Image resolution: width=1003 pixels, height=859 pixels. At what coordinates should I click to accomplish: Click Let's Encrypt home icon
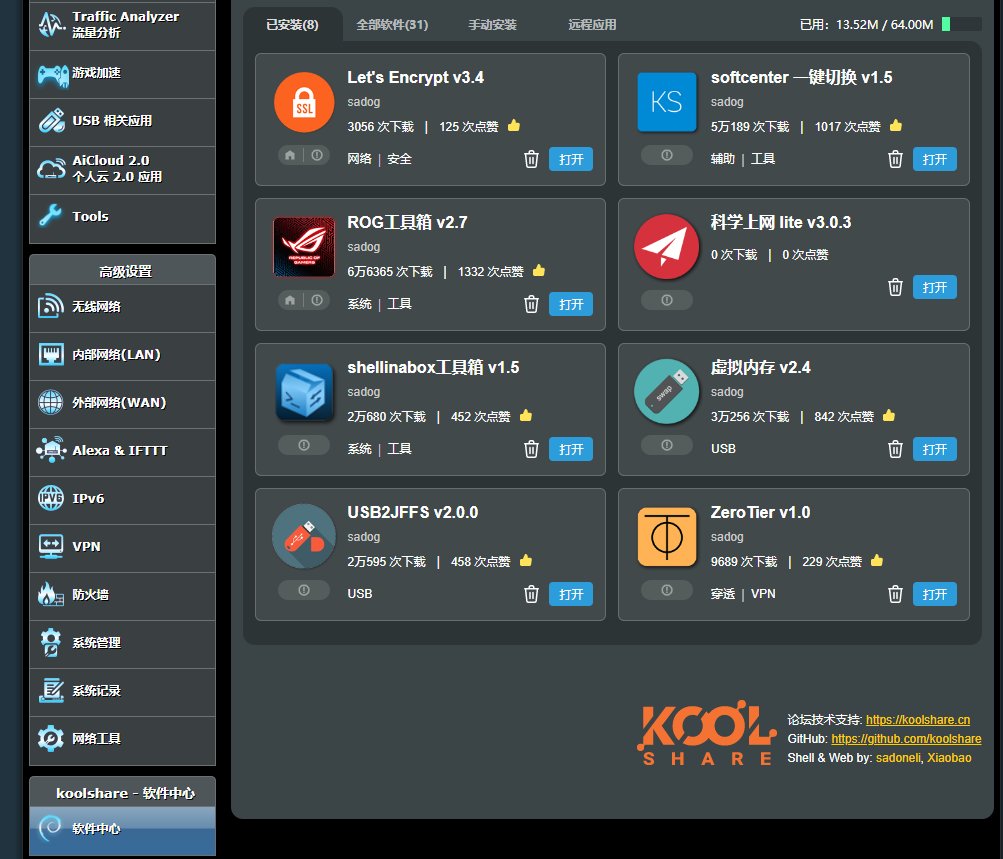point(290,155)
